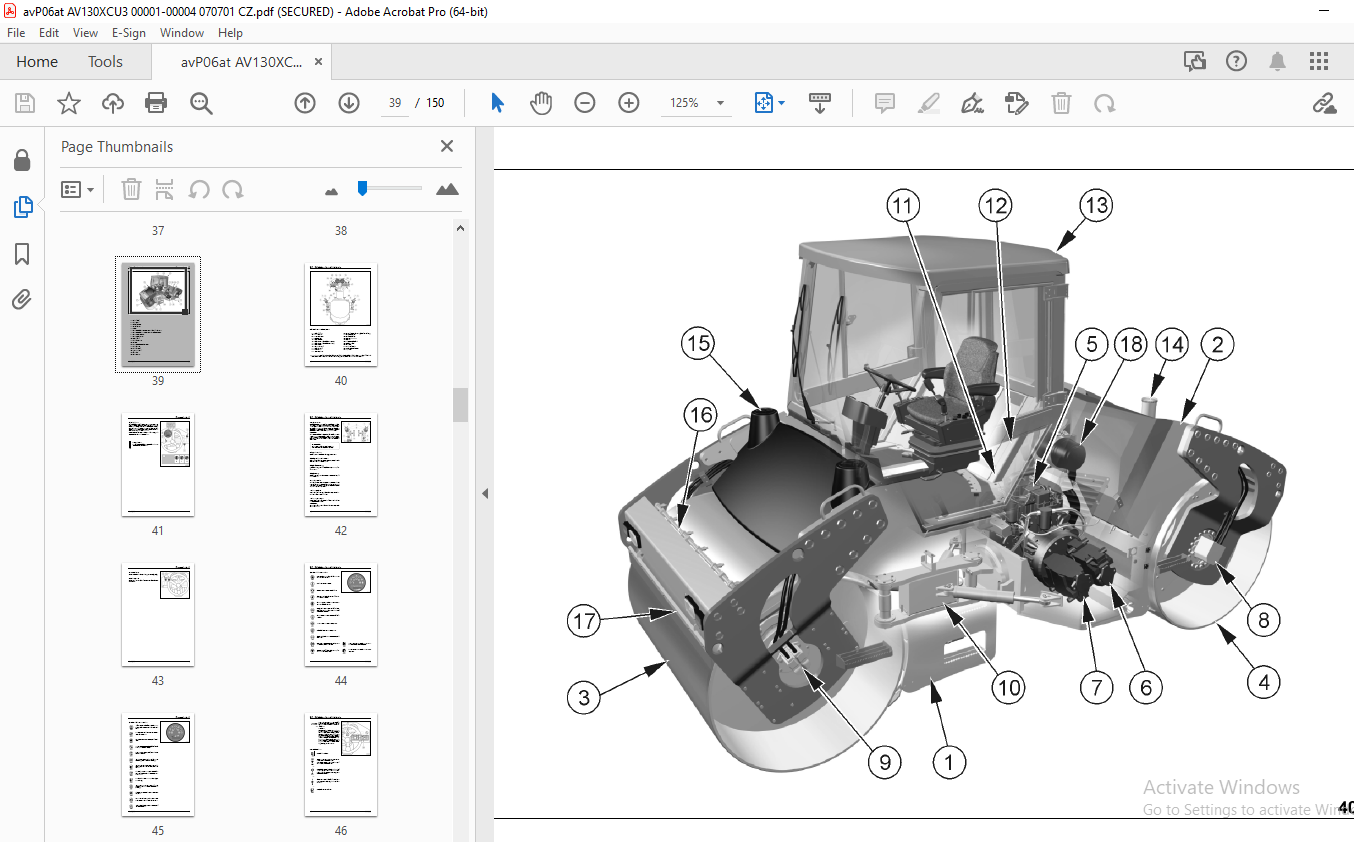Viewport: 1354px width, 842px height.
Task: Add a sticky note comment
Action: [885, 103]
